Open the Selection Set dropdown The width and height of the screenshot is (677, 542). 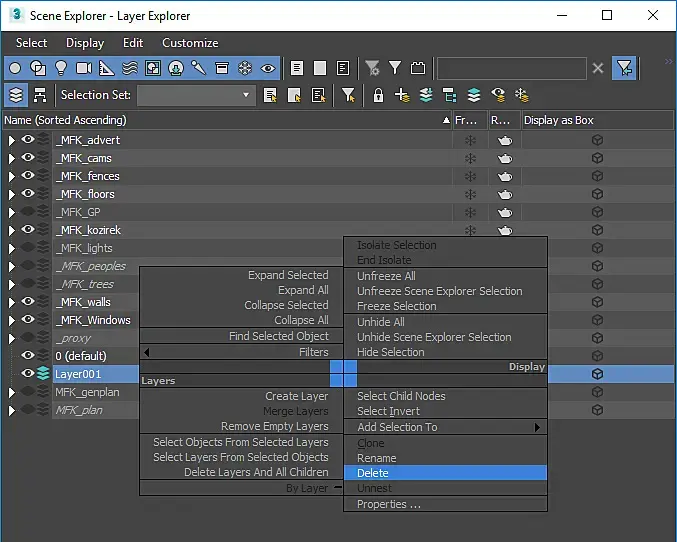click(x=247, y=95)
